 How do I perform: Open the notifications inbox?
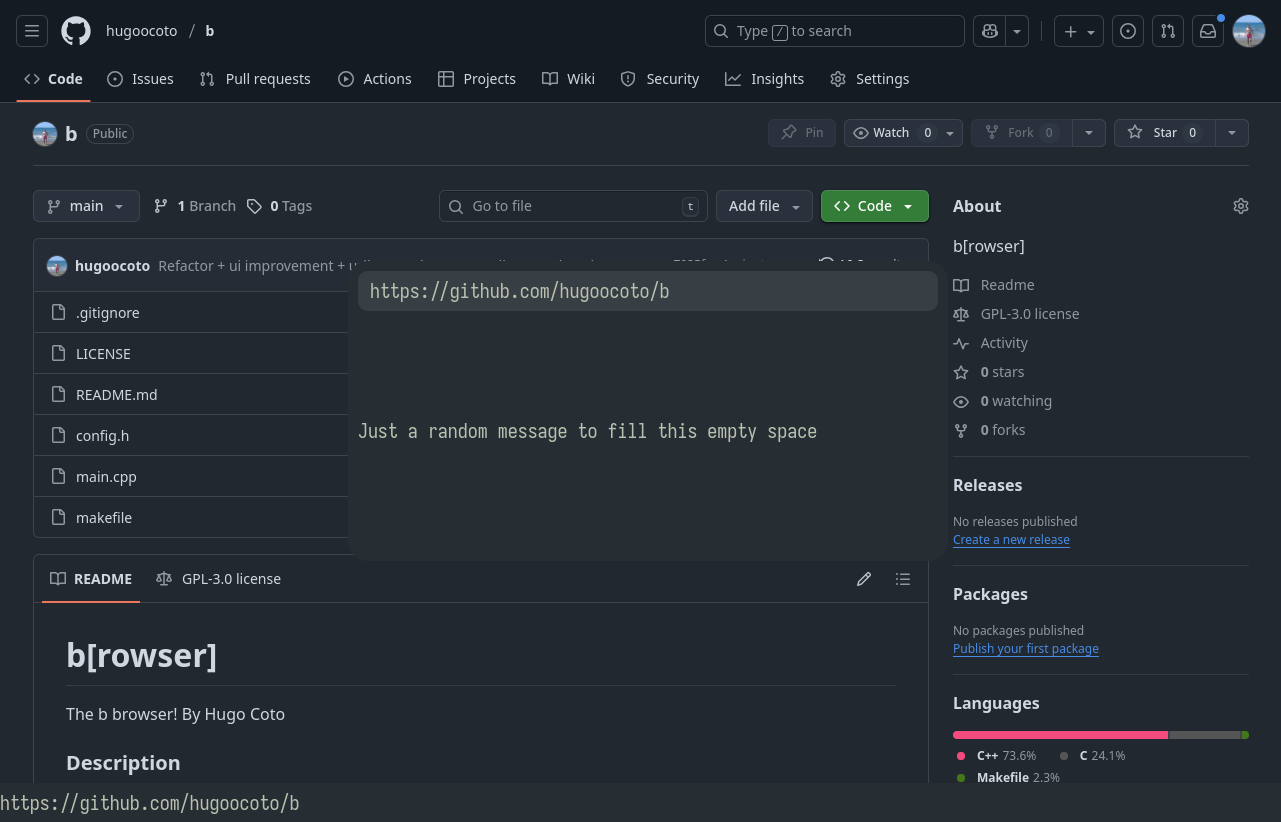(x=1208, y=31)
